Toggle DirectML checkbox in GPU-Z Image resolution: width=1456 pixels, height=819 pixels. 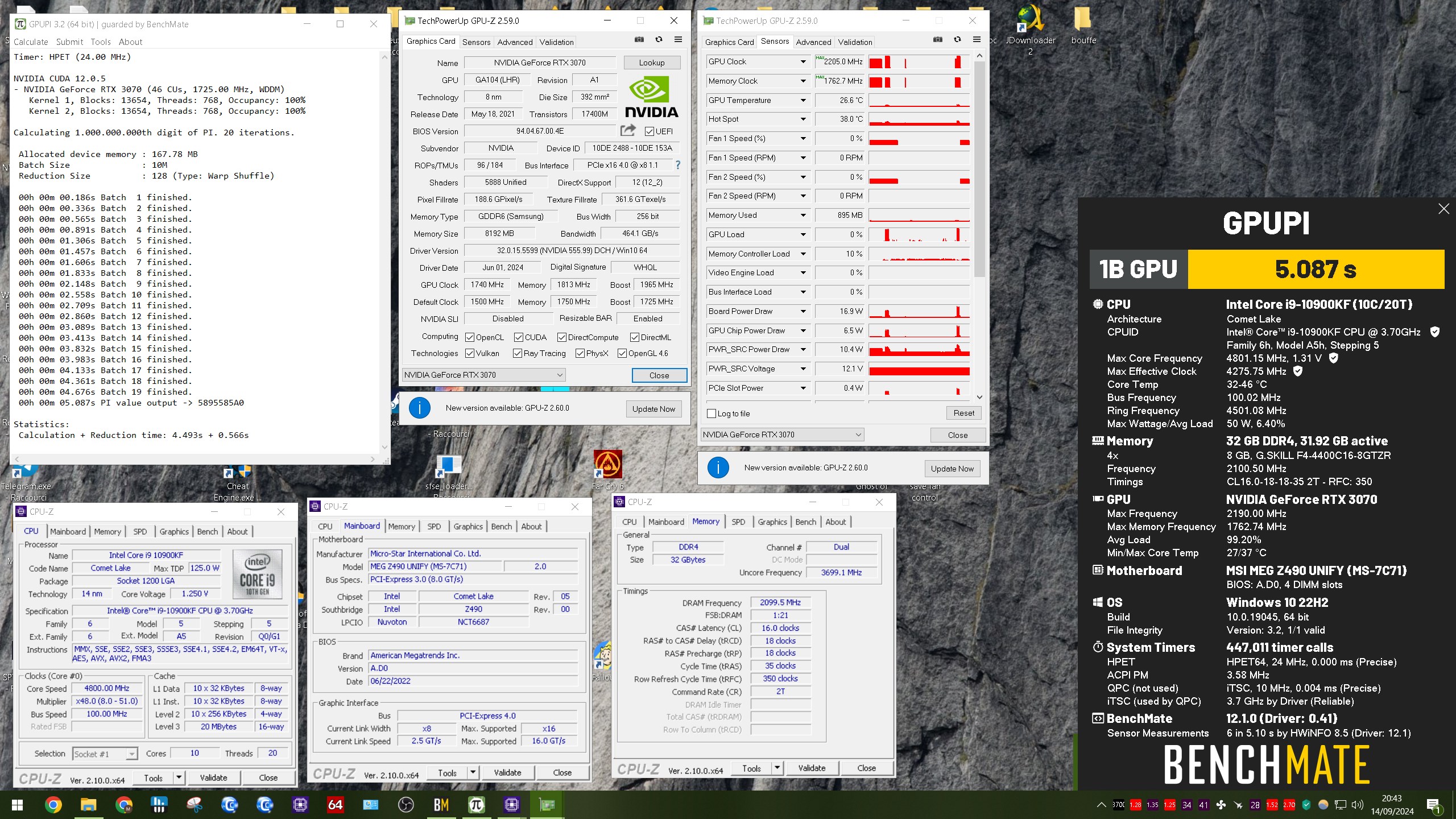(x=635, y=337)
